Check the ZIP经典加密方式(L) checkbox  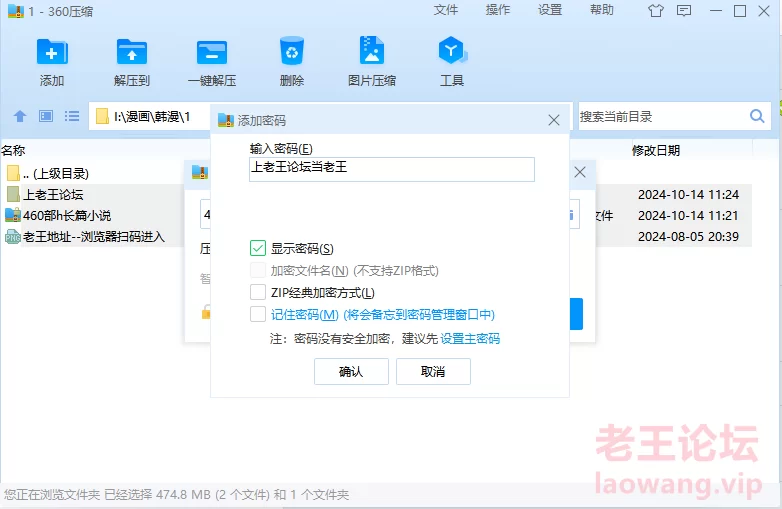tap(258, 292)
